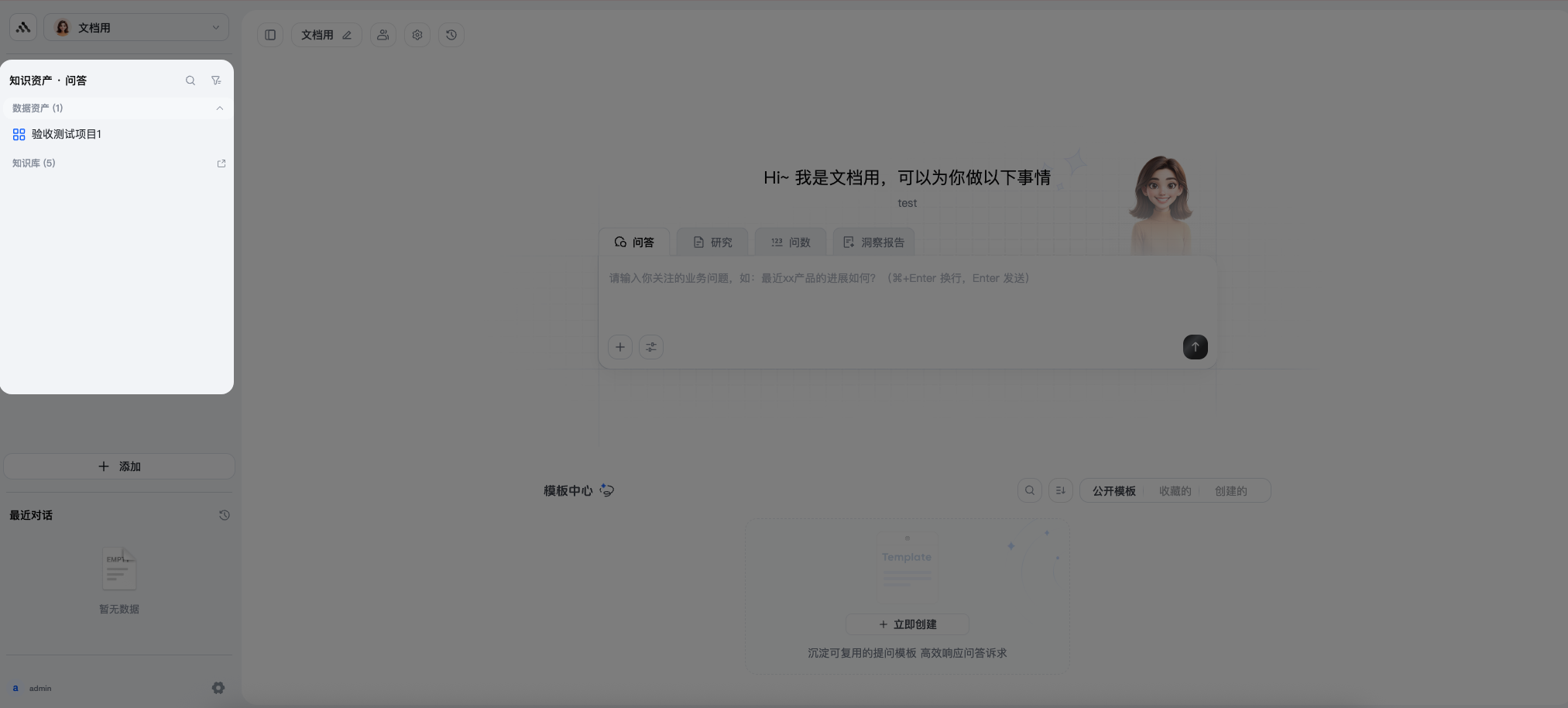Screen dimensions: 1568x708
Task: Toggle the 收藏的 template filter
Action: (1173, 490)
